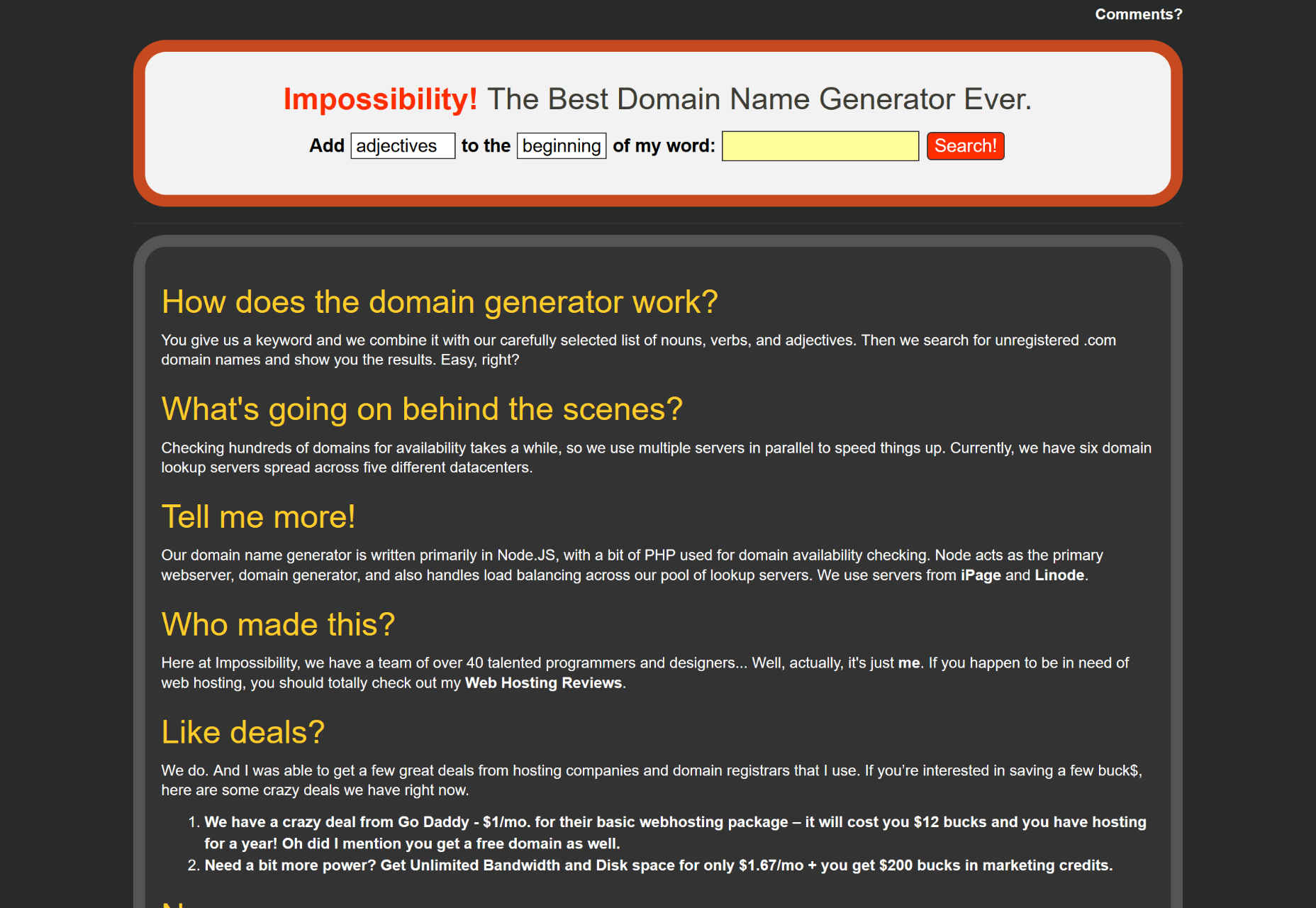Click 'How does the domain generator work?' heading
Screen dimensions: 1316x908
(x=440, y=302)
